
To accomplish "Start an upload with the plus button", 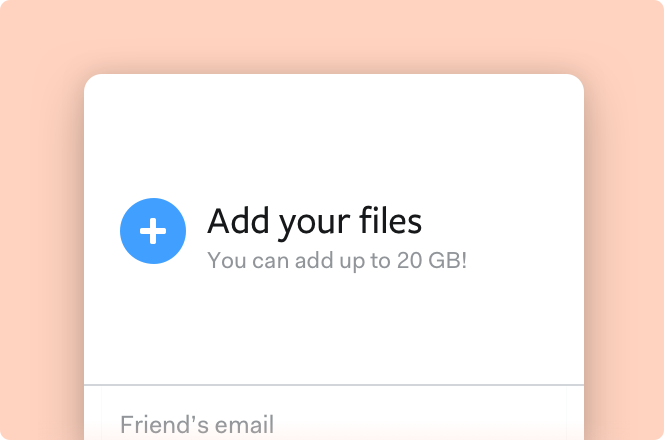I will coord(152,232).
